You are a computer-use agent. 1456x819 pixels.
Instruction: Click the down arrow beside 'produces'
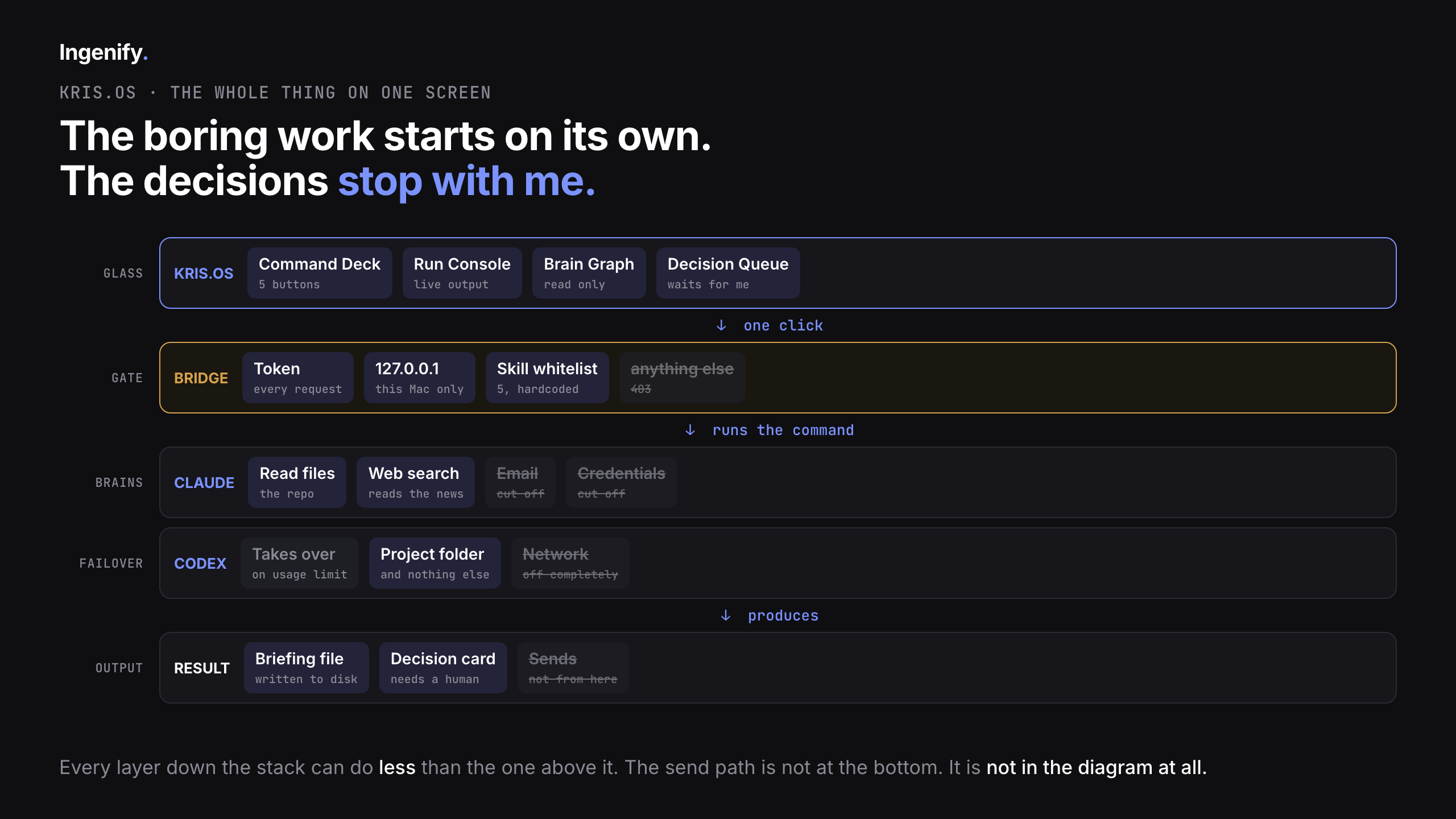(x=726, y=615)
